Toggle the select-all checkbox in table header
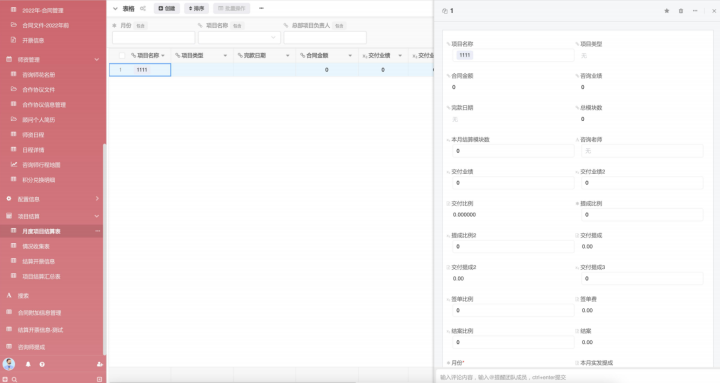Viewport: 720px width, 383px height. click(x=122, y=56)
